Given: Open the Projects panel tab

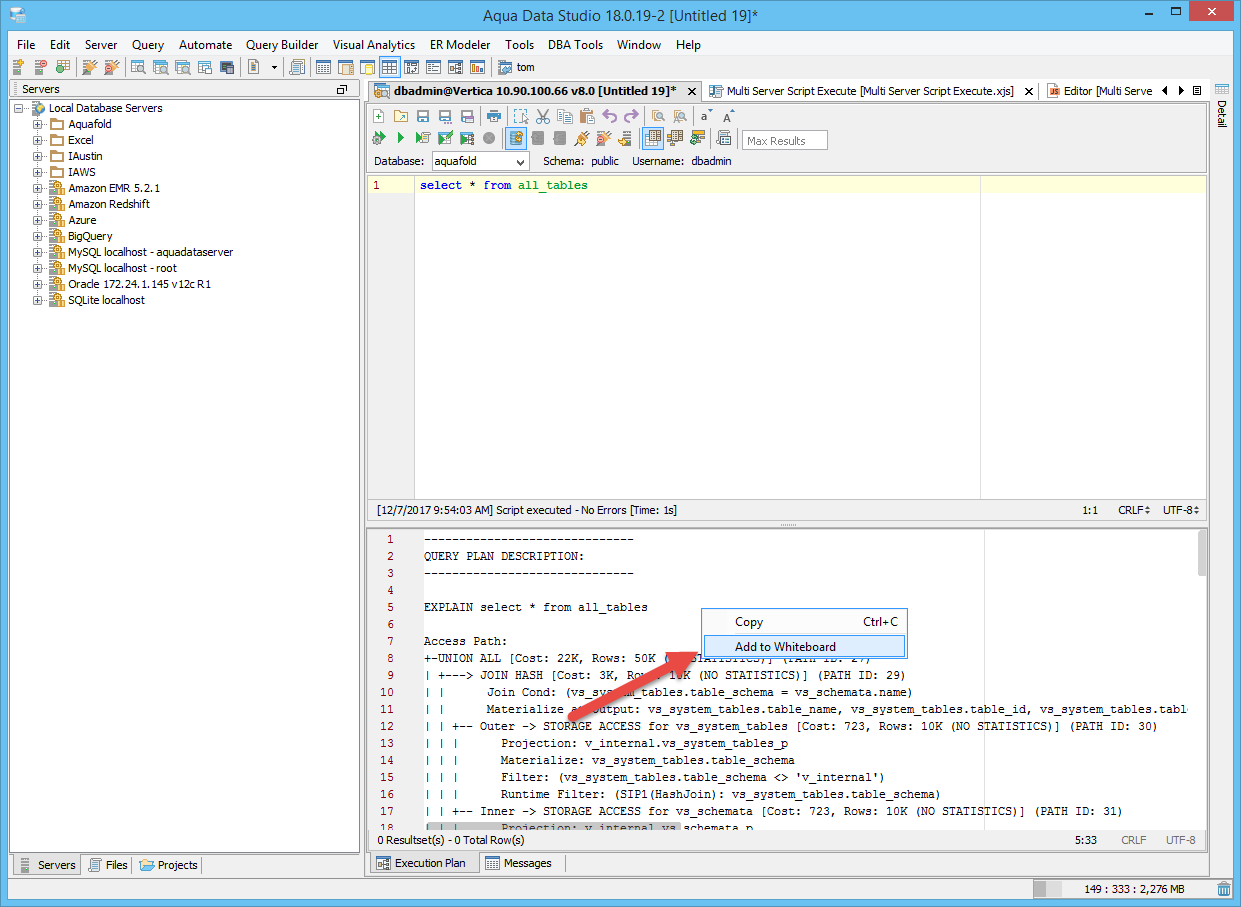Looking at the screenshot, I should [169, 865].
